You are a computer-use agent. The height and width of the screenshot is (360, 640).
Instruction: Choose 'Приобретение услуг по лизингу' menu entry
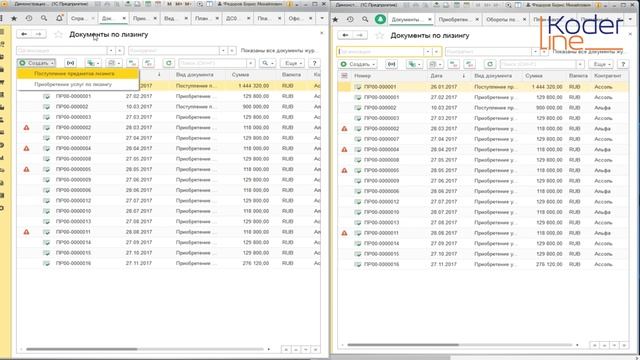78,84
